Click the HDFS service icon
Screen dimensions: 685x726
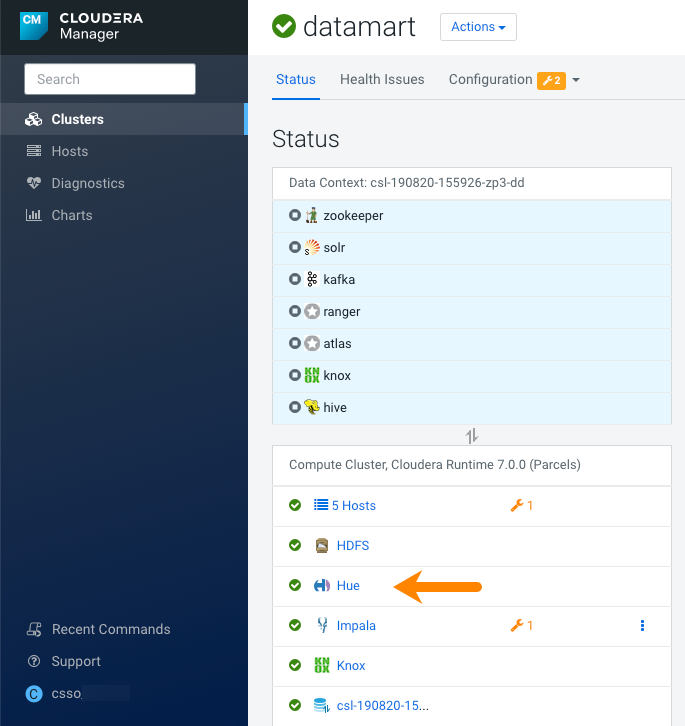point(322,545)
